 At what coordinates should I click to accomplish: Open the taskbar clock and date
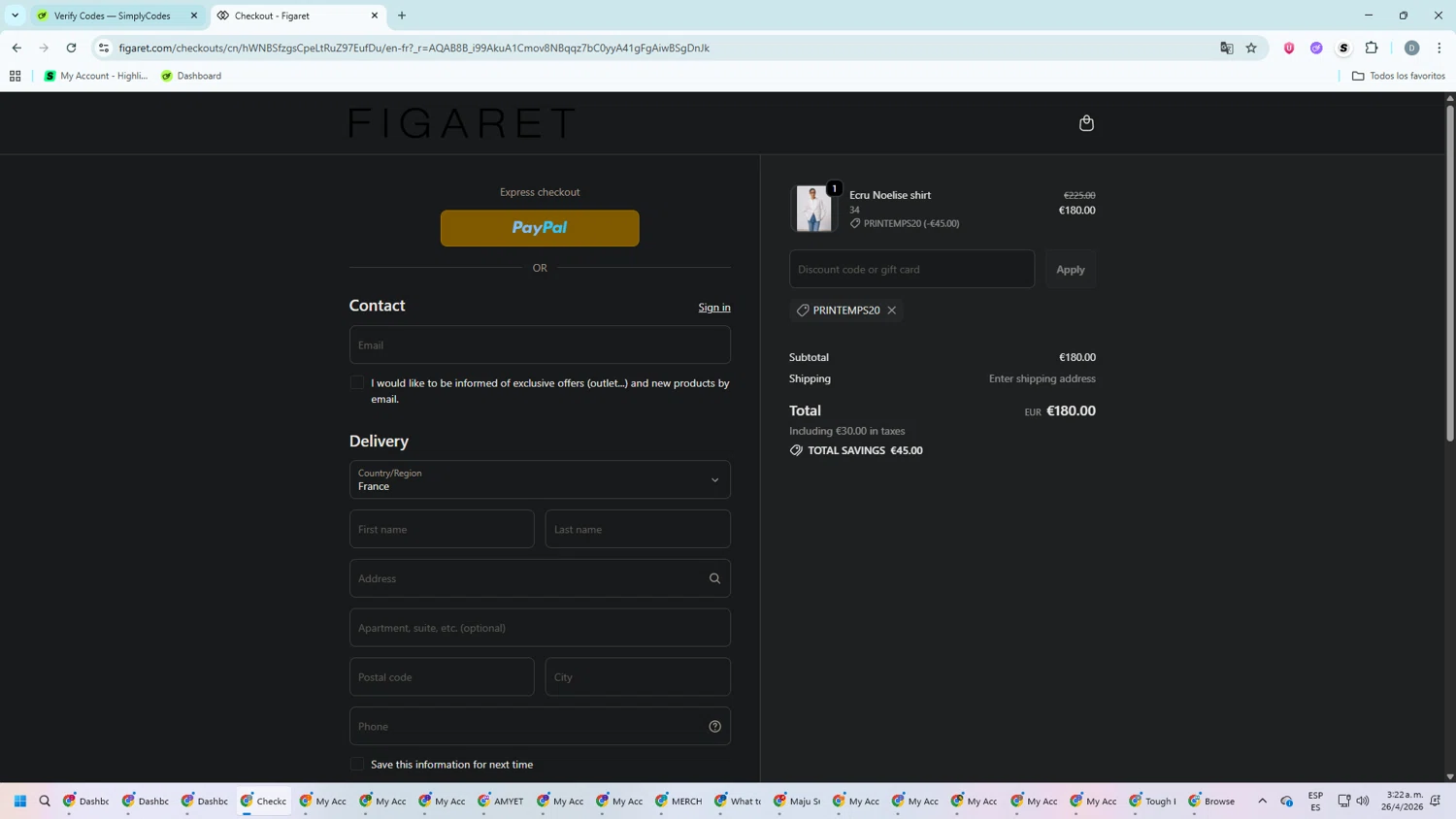click(1403, 802)
